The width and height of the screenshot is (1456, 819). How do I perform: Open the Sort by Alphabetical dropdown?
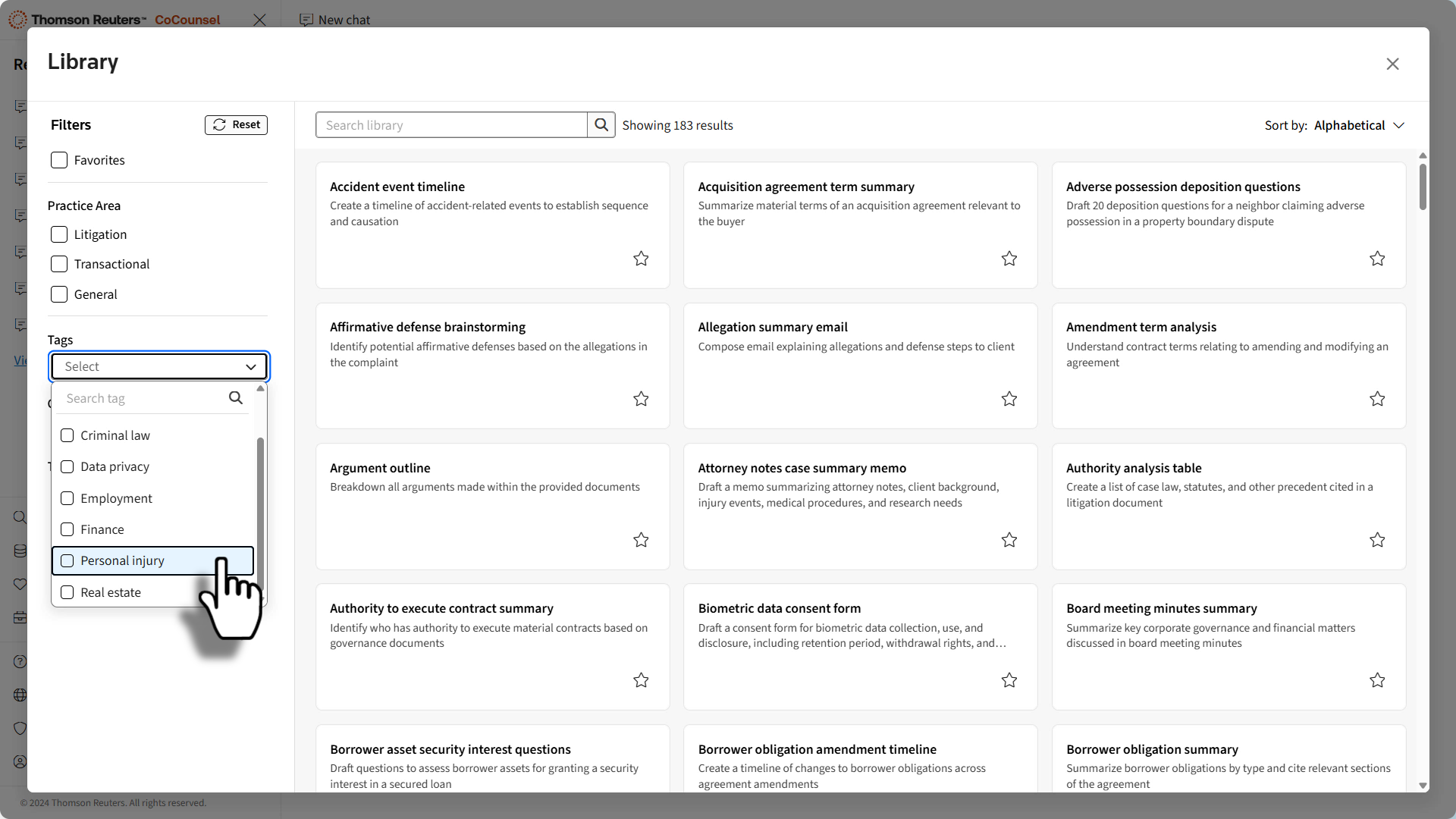1359,125
